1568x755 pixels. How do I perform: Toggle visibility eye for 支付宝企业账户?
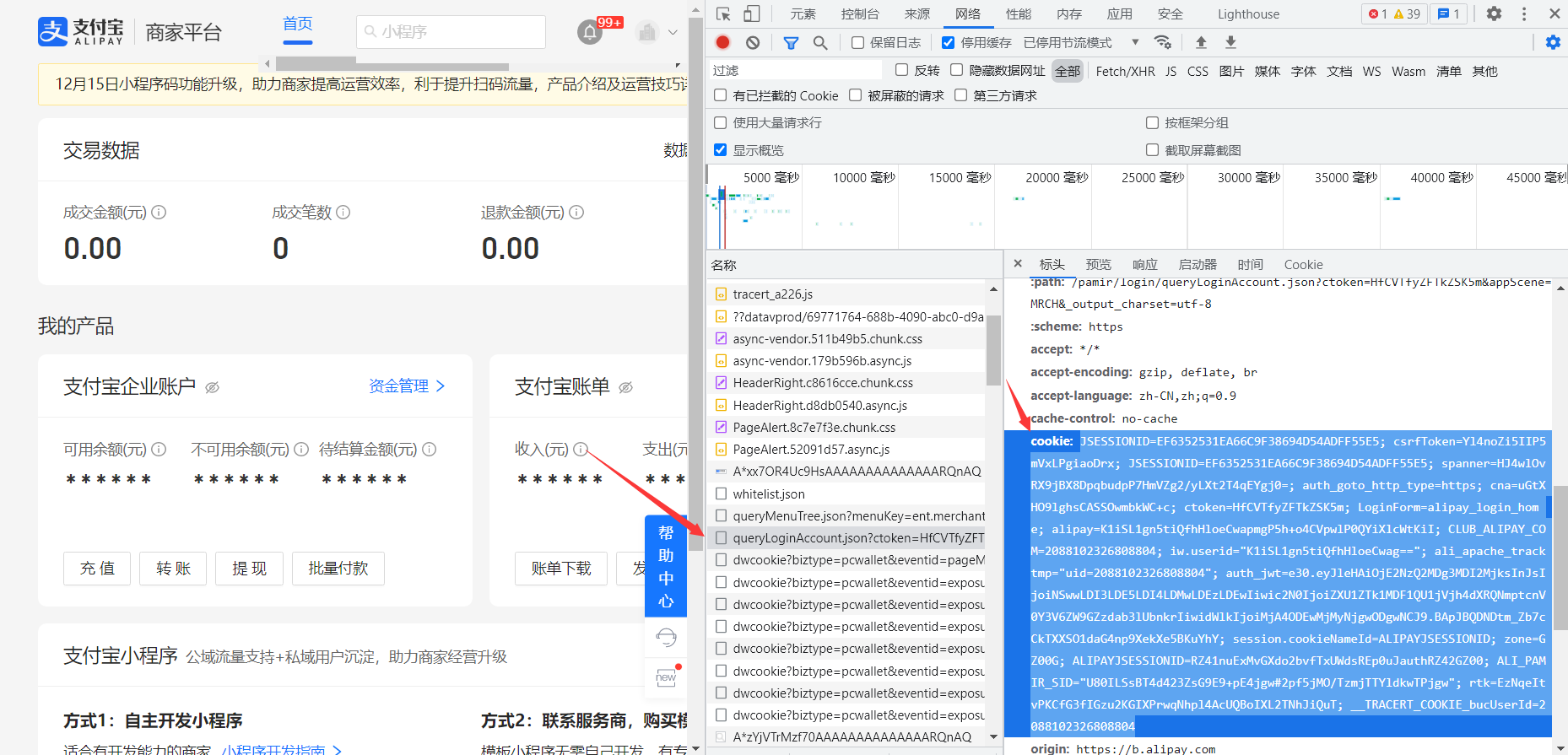click(x=213, y=387)
